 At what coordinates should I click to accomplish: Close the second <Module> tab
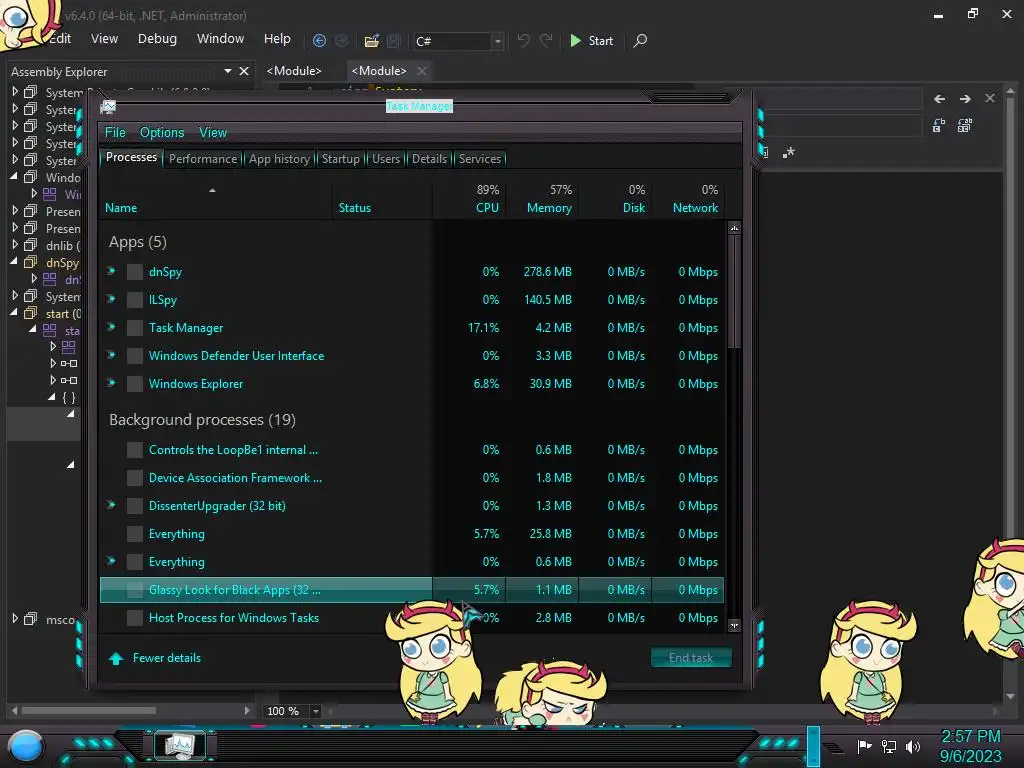422,71
